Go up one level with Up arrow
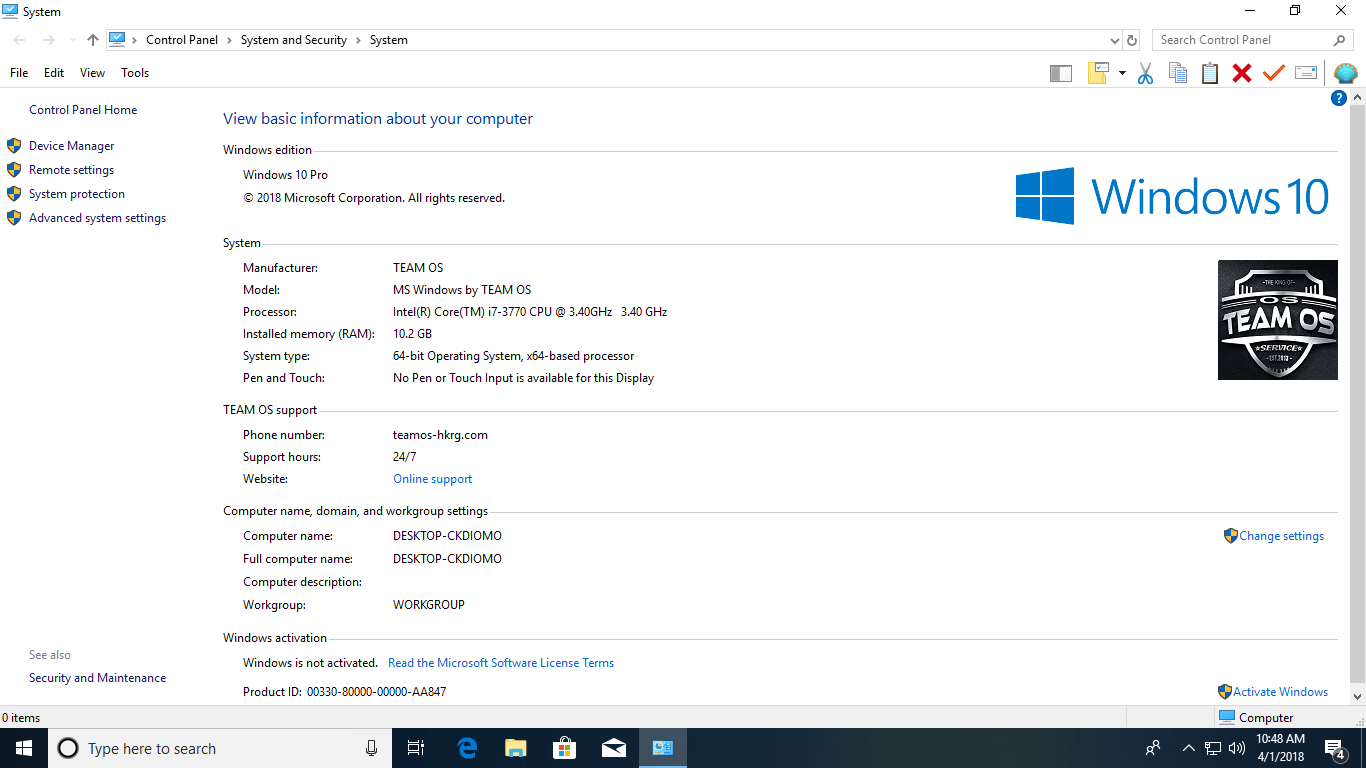Screen dimensions: 1366x768 93,40
